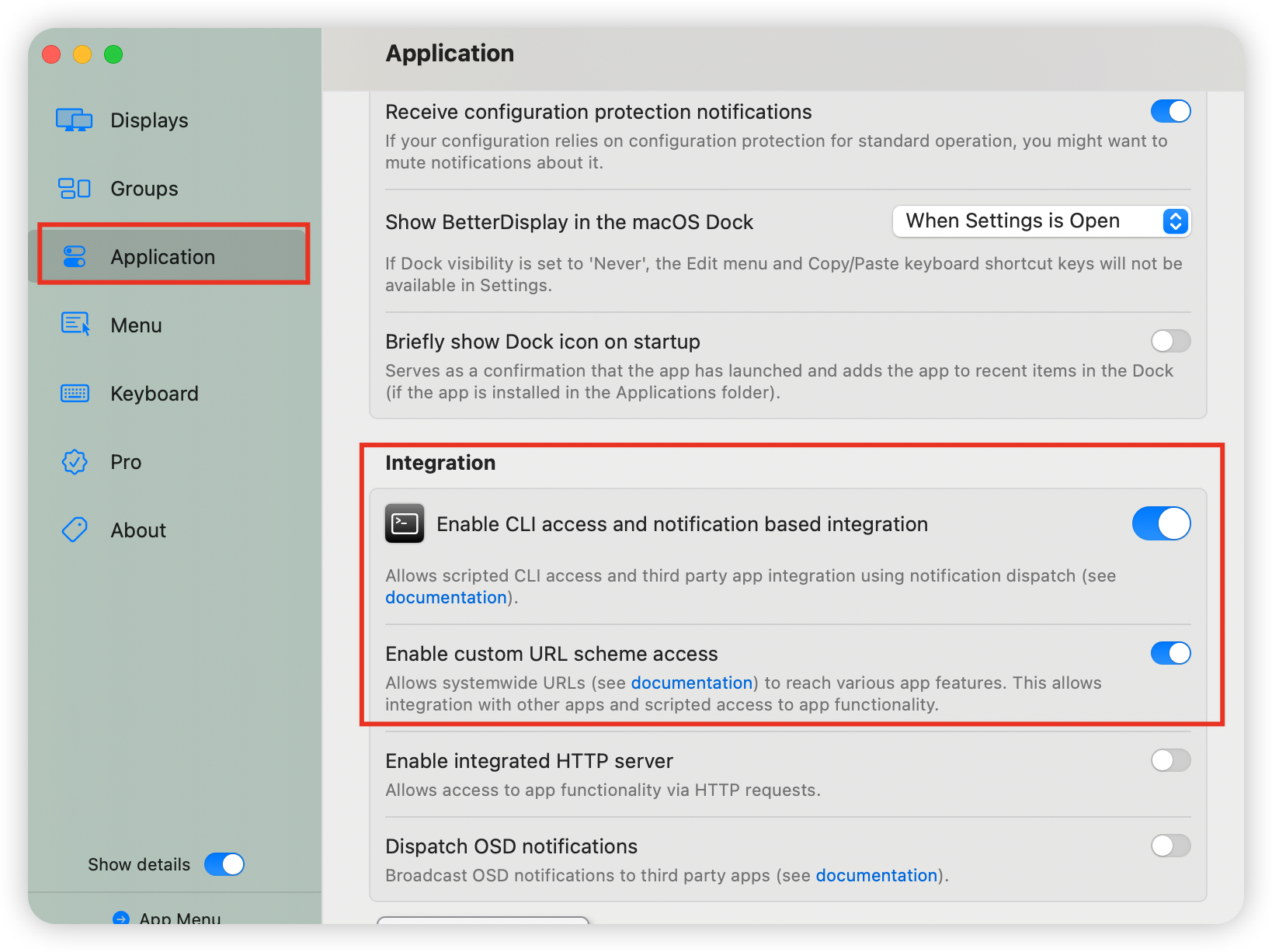Enable Briefly show Dock icon on startup
Screen dimensions: 1272x952
(x=1170, y=341)
